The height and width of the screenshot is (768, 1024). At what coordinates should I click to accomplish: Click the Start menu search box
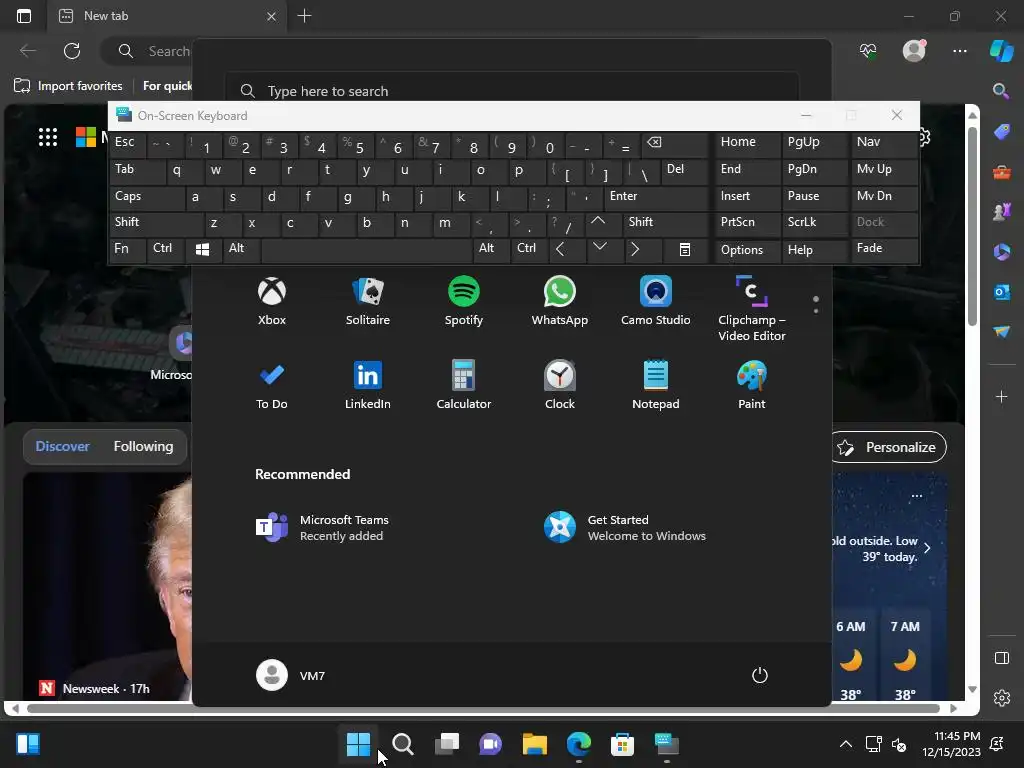point(512,91)
